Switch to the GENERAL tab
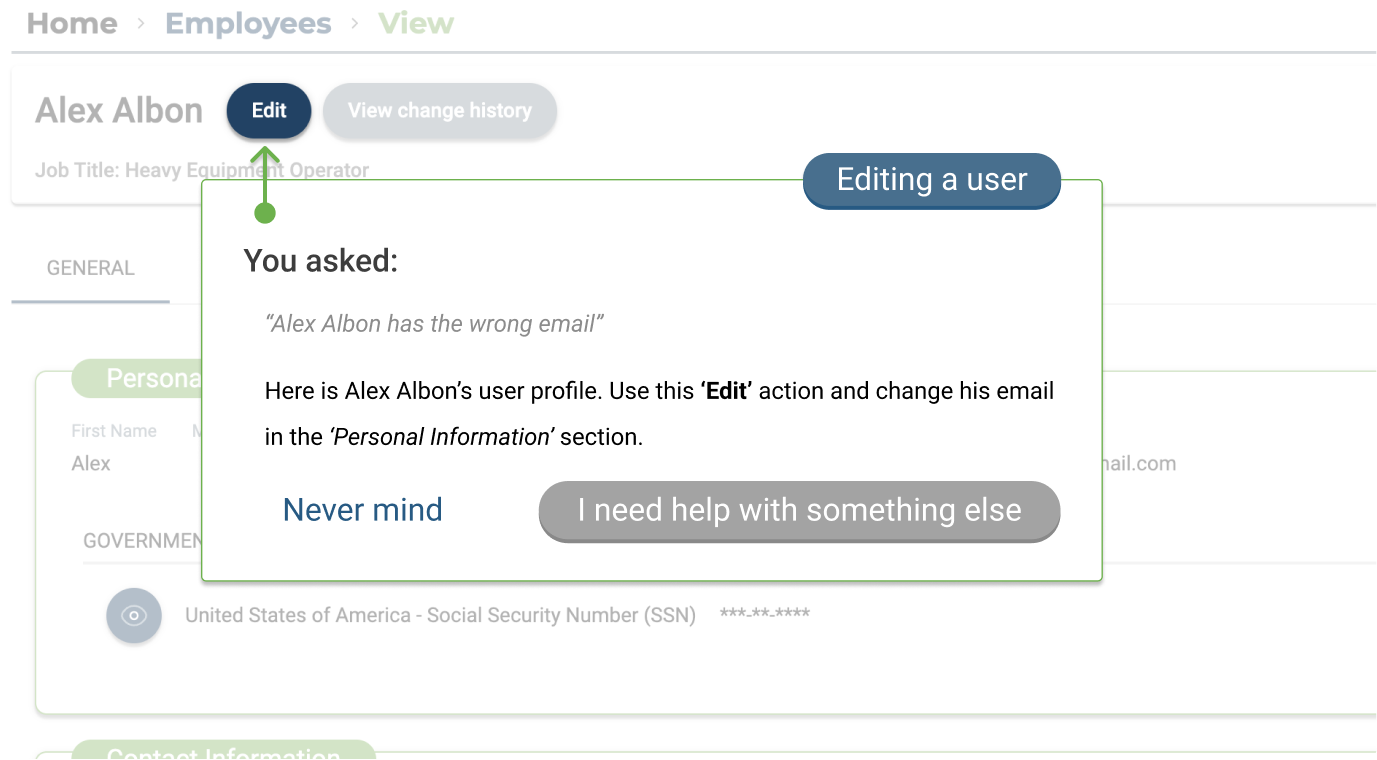Screen dimensions: 1377x760 click(x=91, y=268)
